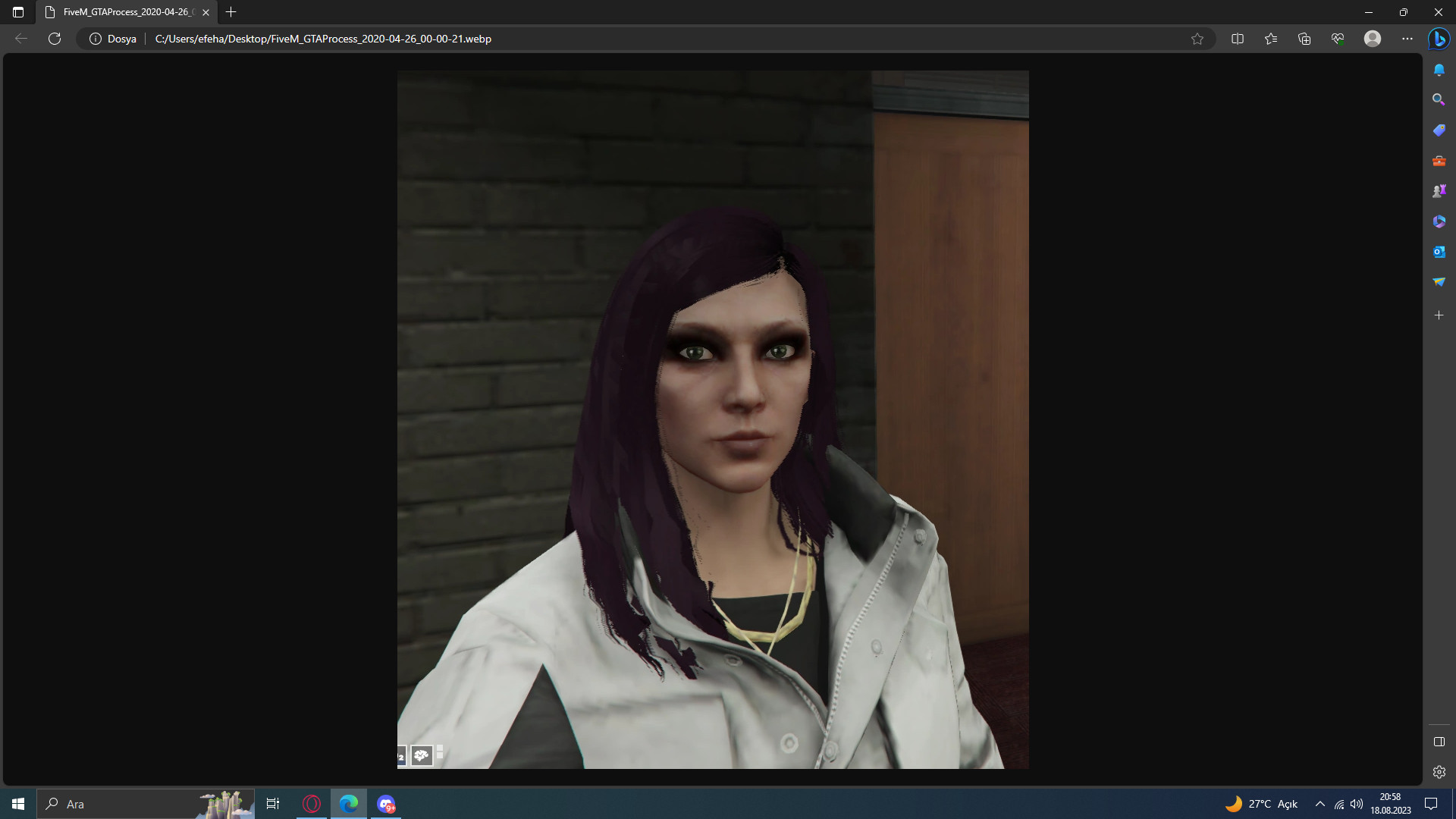Refresh the current page
The height and width of the screenshot is (819, 1456).
click(55, 39)
